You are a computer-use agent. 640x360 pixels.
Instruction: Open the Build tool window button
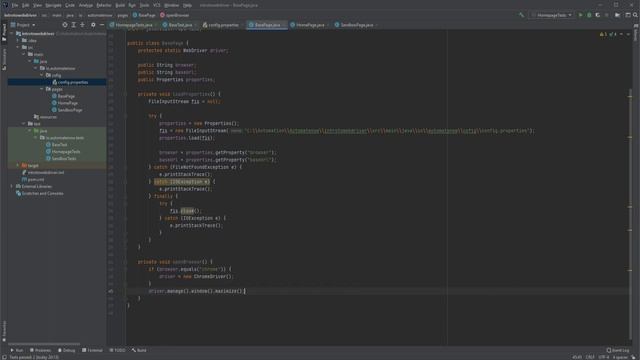pyautogui.click(x=139, y=350)
